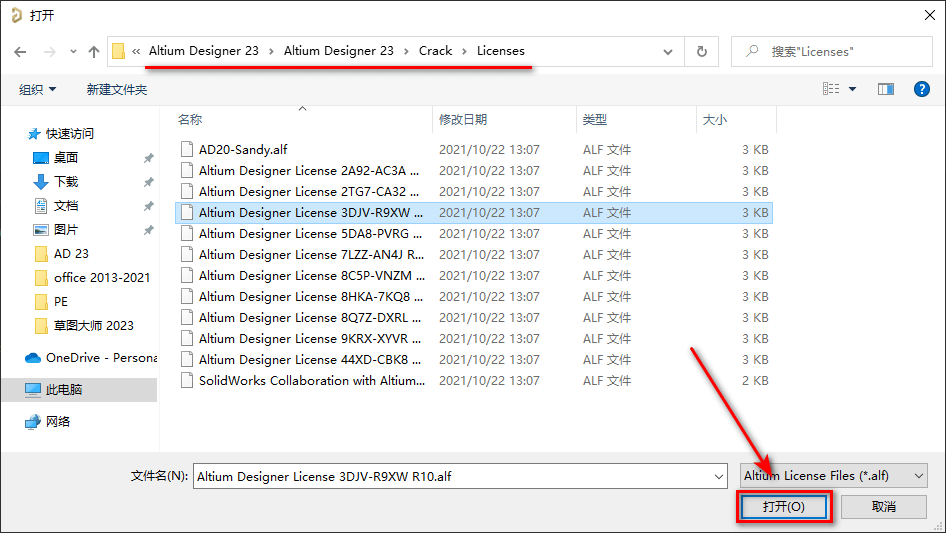
Task: Change the view layout icon
Action: [x=831, y=89]
